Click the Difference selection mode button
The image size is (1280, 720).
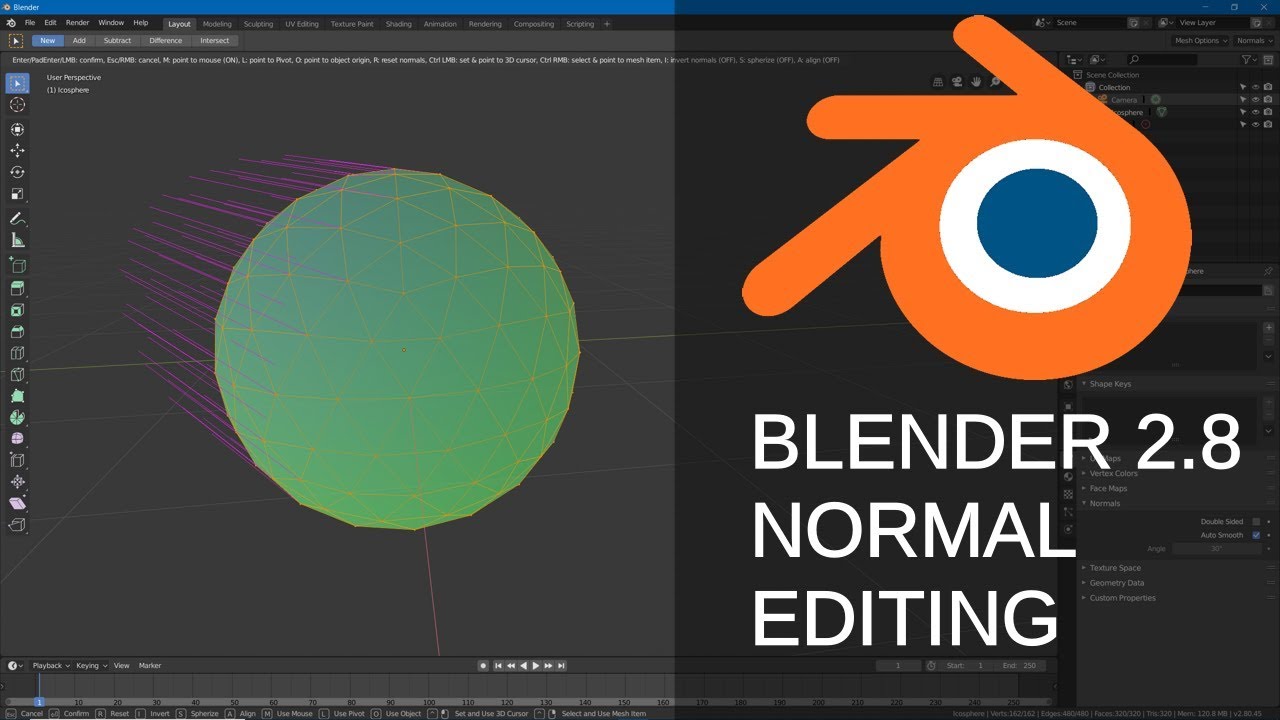pos(165,41)
